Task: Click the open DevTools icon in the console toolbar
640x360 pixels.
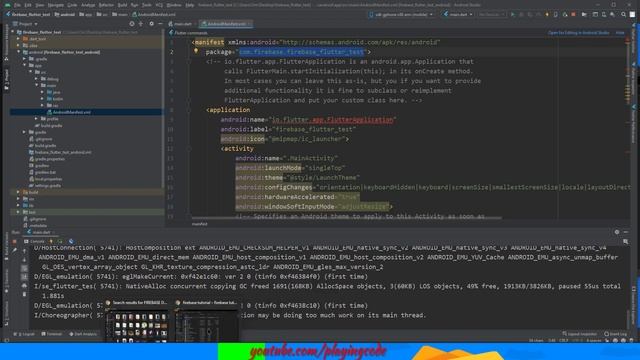Action: (71, 241)
